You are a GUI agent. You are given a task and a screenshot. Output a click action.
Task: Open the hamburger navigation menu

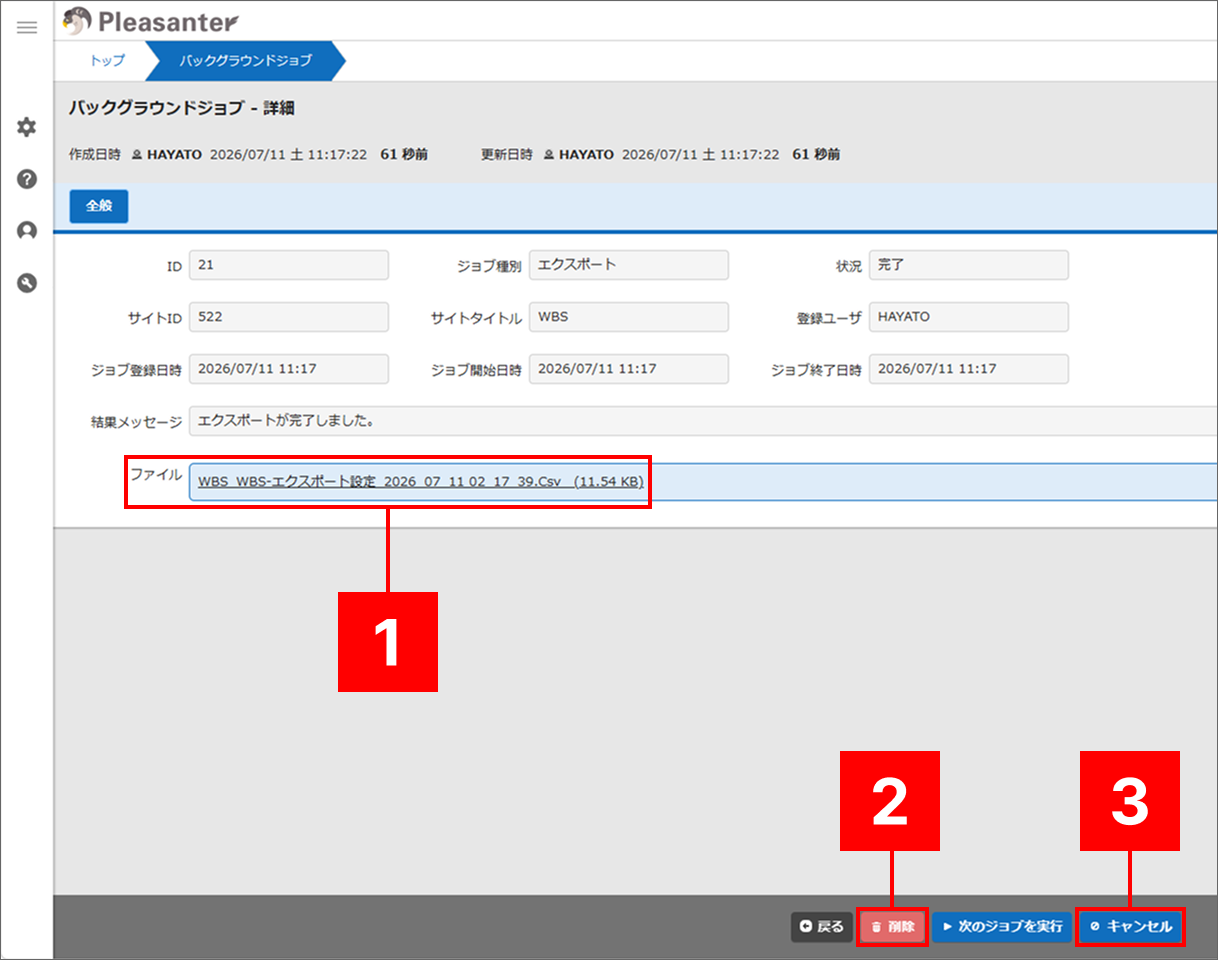pyautogui.click(x=27, y=27)
